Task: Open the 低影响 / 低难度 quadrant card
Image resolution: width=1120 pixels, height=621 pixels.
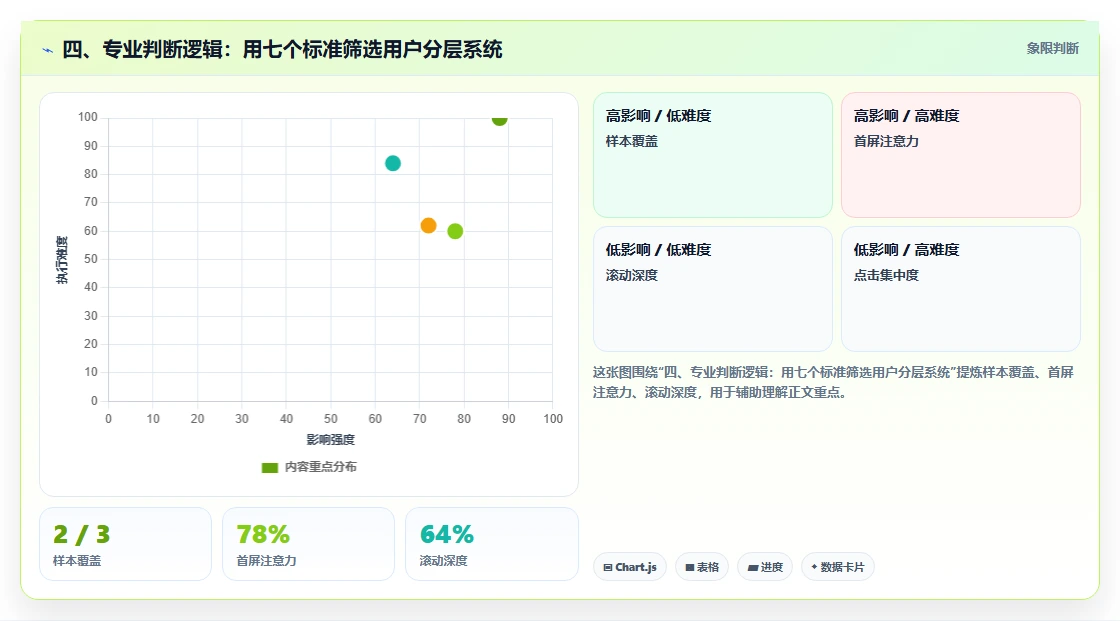Action: click(713, 289)
